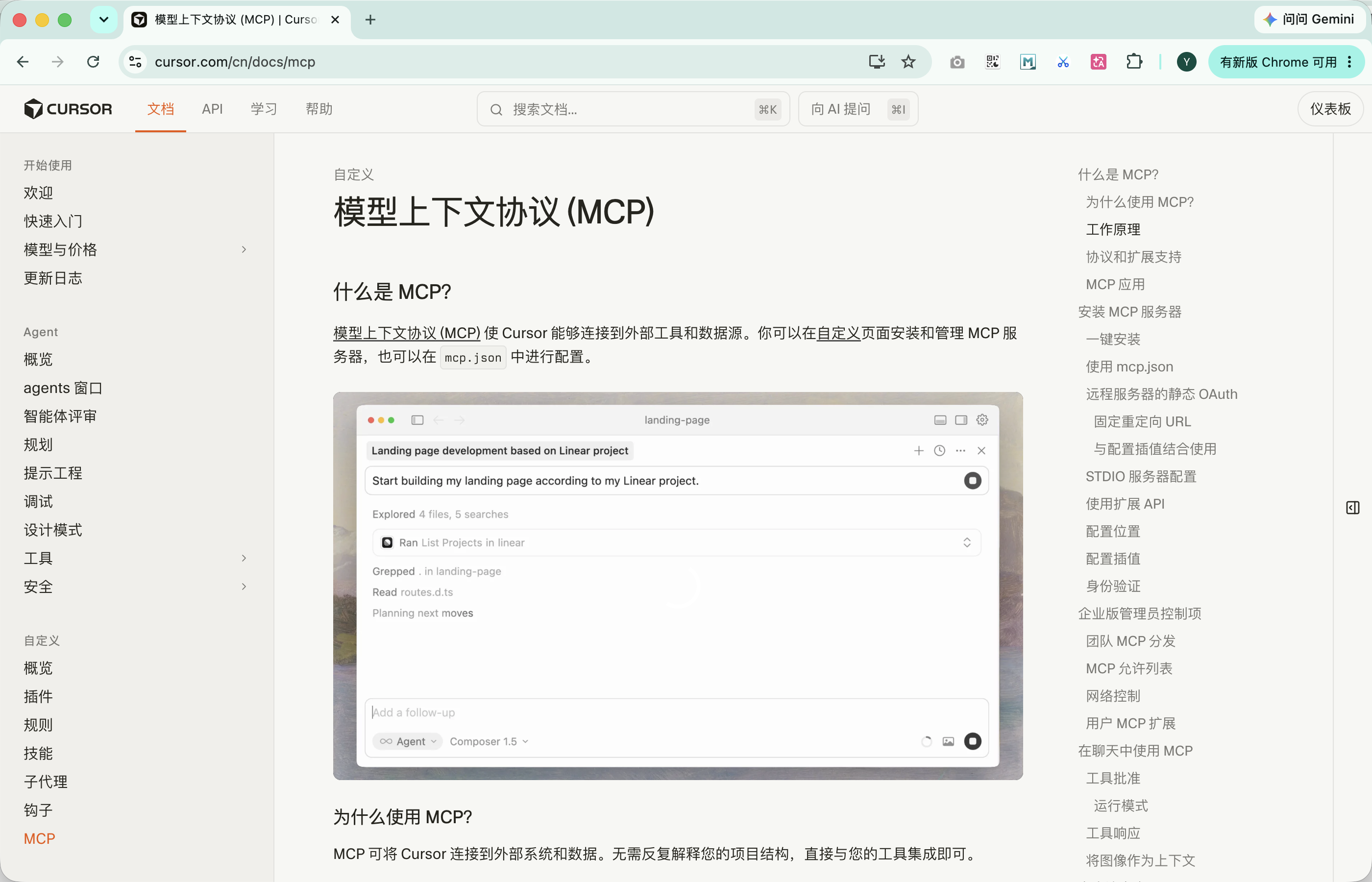Jump to 身份验证 in table of contents
The height and width of the screenshot is (882, 1372).
point(1113,586)
